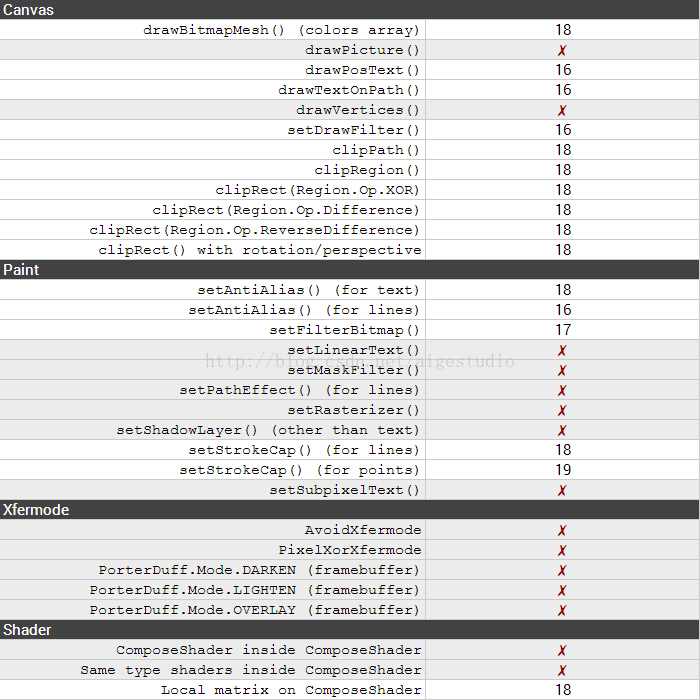Image resolution: width=700 pixels, height=700 pixels.
Task: Click the setLinearText() label
Action: pos(354,350)
